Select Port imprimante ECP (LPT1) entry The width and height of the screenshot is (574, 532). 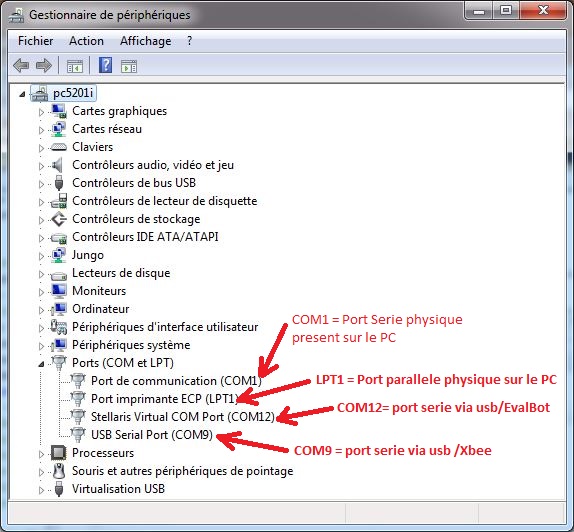pos(165,399)
